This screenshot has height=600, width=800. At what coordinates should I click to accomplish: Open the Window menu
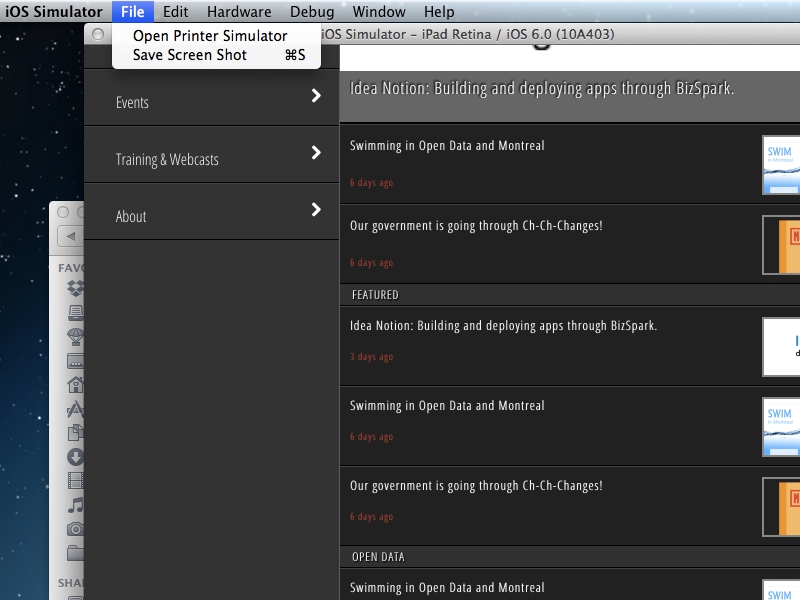(x=379, y=11)
